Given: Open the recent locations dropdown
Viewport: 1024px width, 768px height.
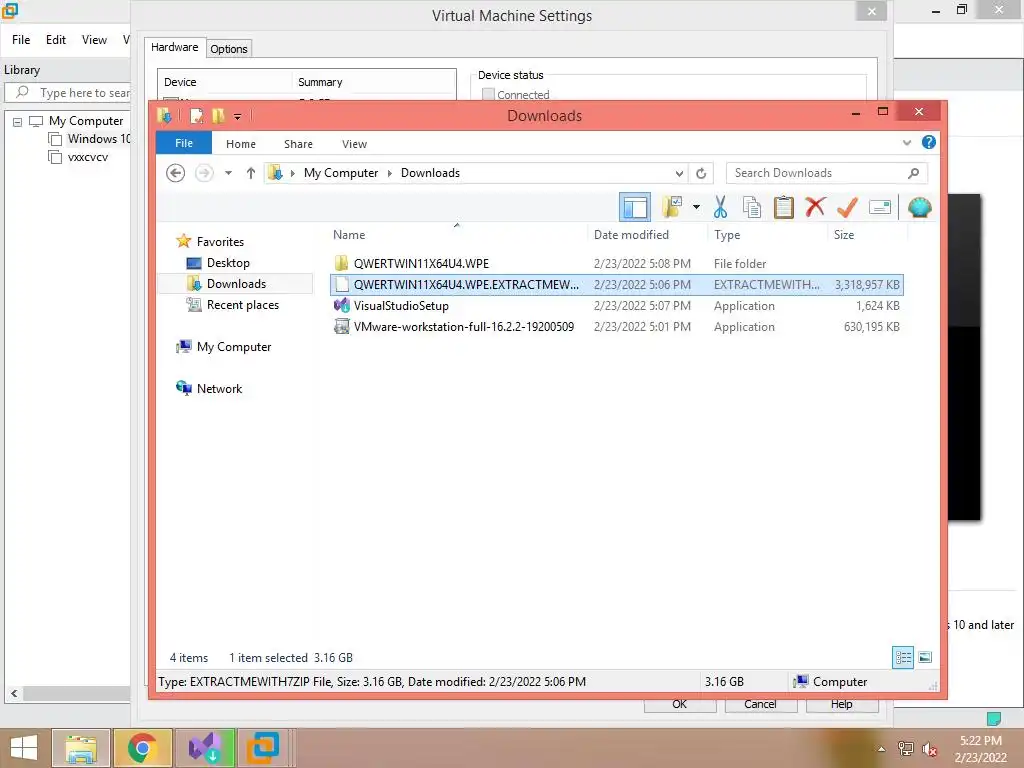Looking at the screenshot, I should pos(228,173).
